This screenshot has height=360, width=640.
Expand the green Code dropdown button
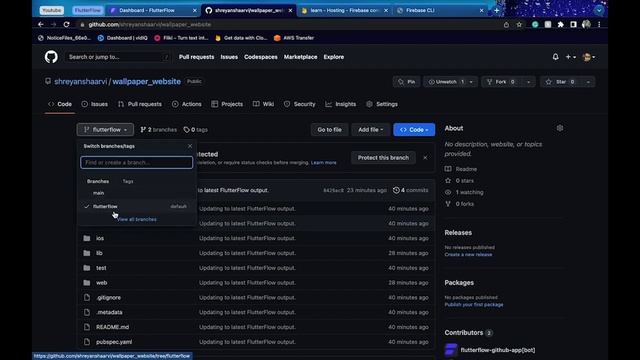(414, 129)
